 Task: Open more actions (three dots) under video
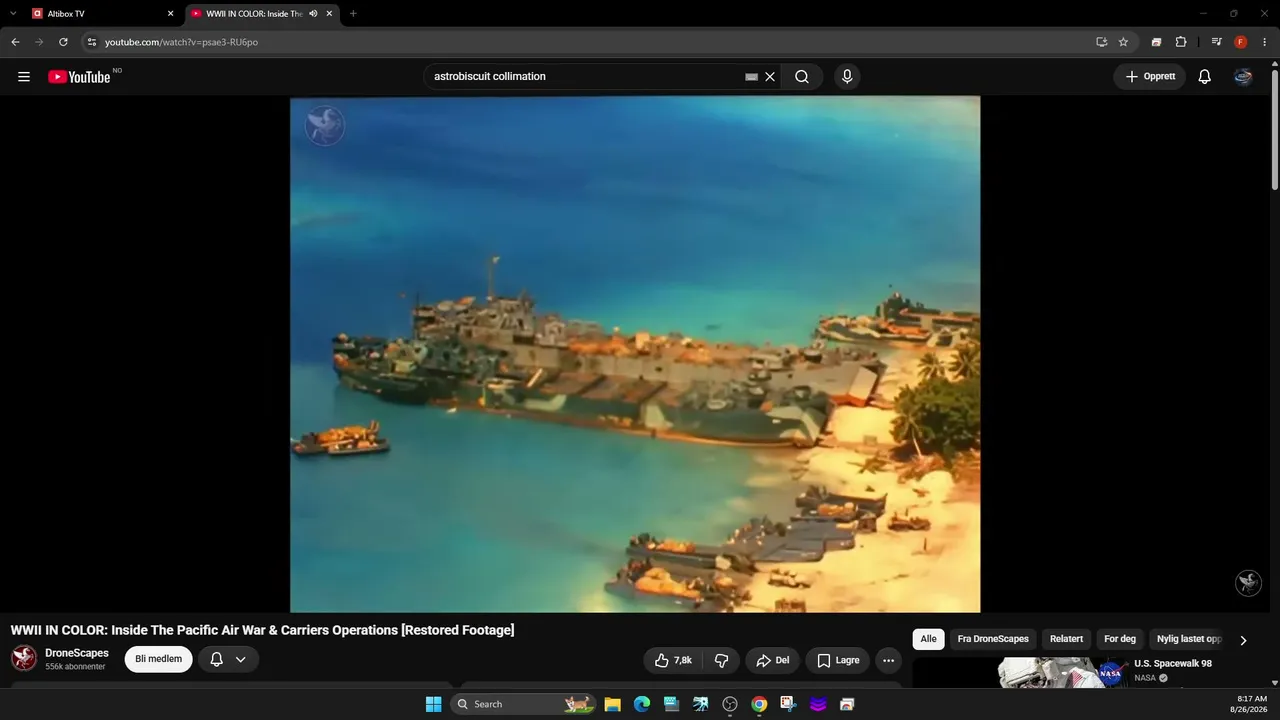pyautogui.click(x=888, y=660)
